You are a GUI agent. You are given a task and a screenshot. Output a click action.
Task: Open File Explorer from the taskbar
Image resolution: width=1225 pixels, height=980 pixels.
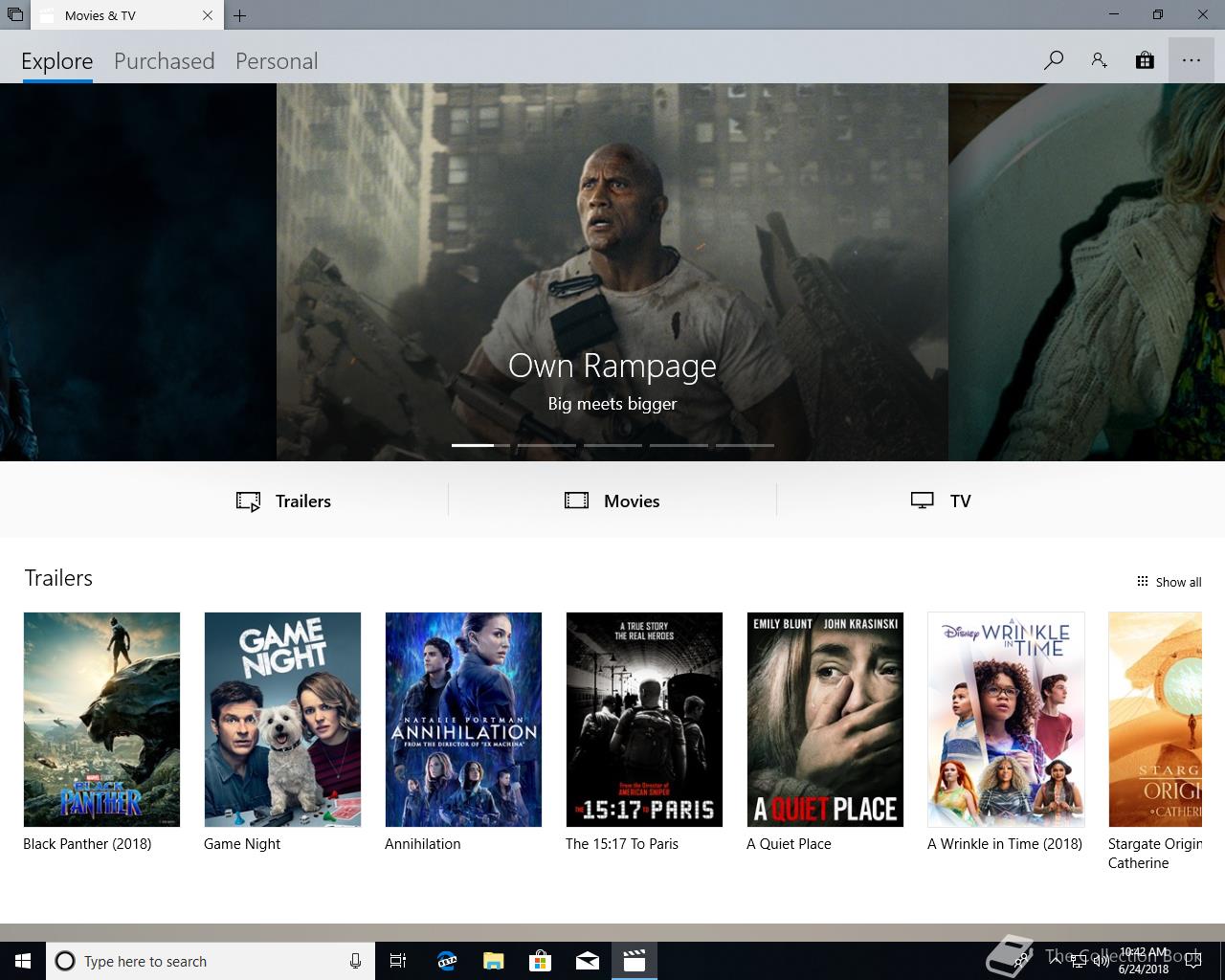tap(493, 961)
